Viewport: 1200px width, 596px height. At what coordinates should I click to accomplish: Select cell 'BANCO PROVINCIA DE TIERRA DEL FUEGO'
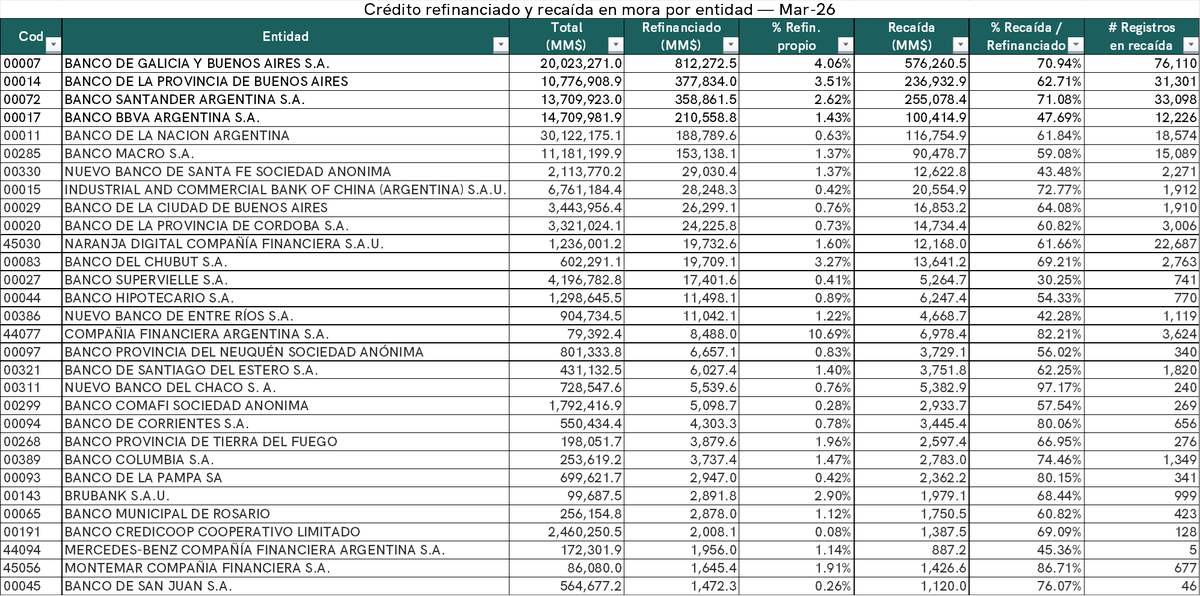point(286,442)
